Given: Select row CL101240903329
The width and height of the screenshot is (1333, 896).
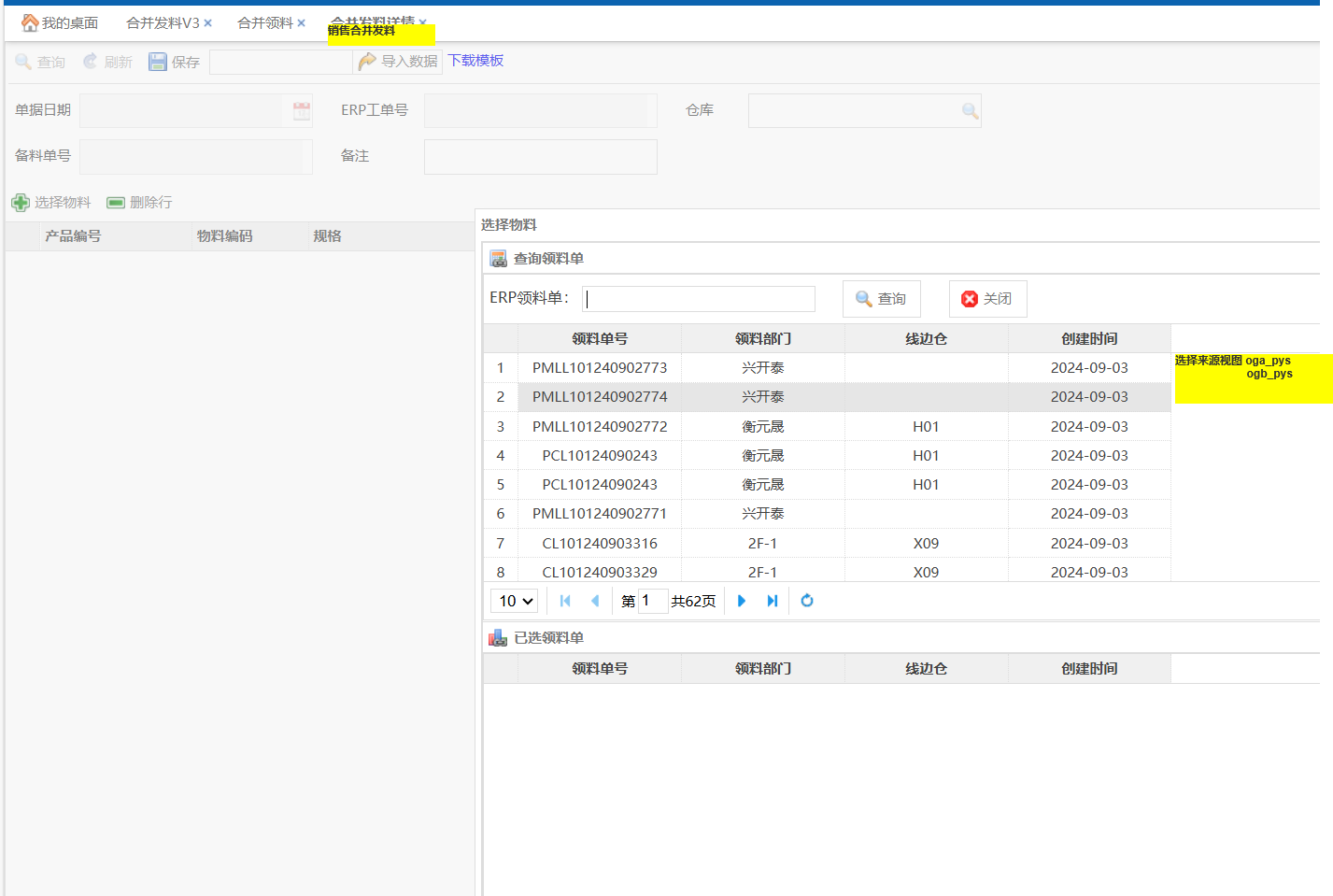Looking at the screenshot, I should click(828, 570).
